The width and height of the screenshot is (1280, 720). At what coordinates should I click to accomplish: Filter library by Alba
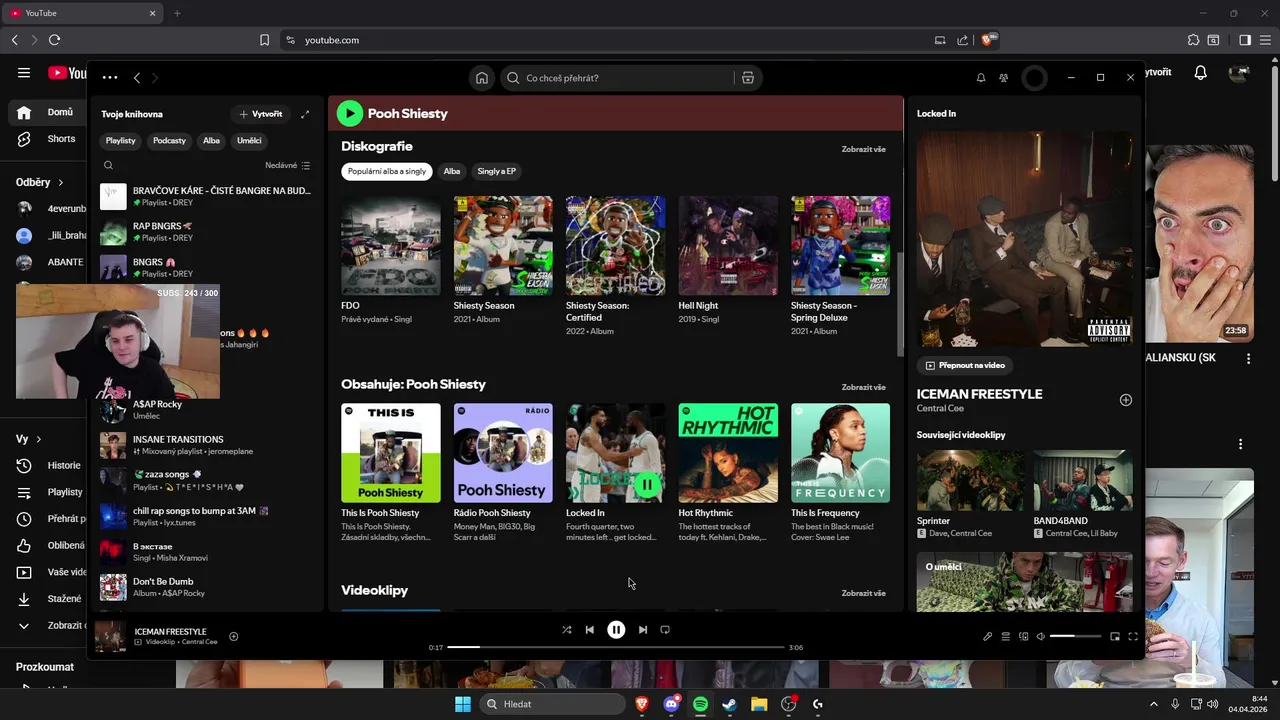coord(212,141)
